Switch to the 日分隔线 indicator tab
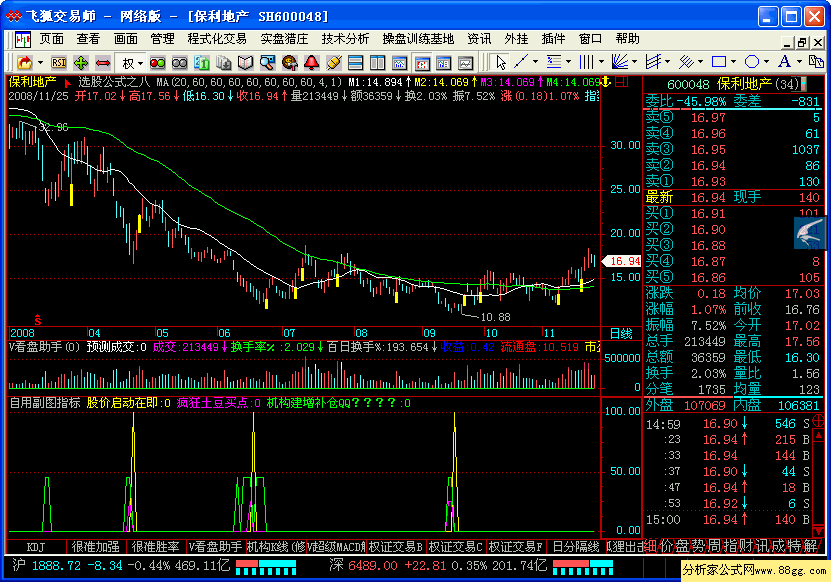 coord(575,546)
